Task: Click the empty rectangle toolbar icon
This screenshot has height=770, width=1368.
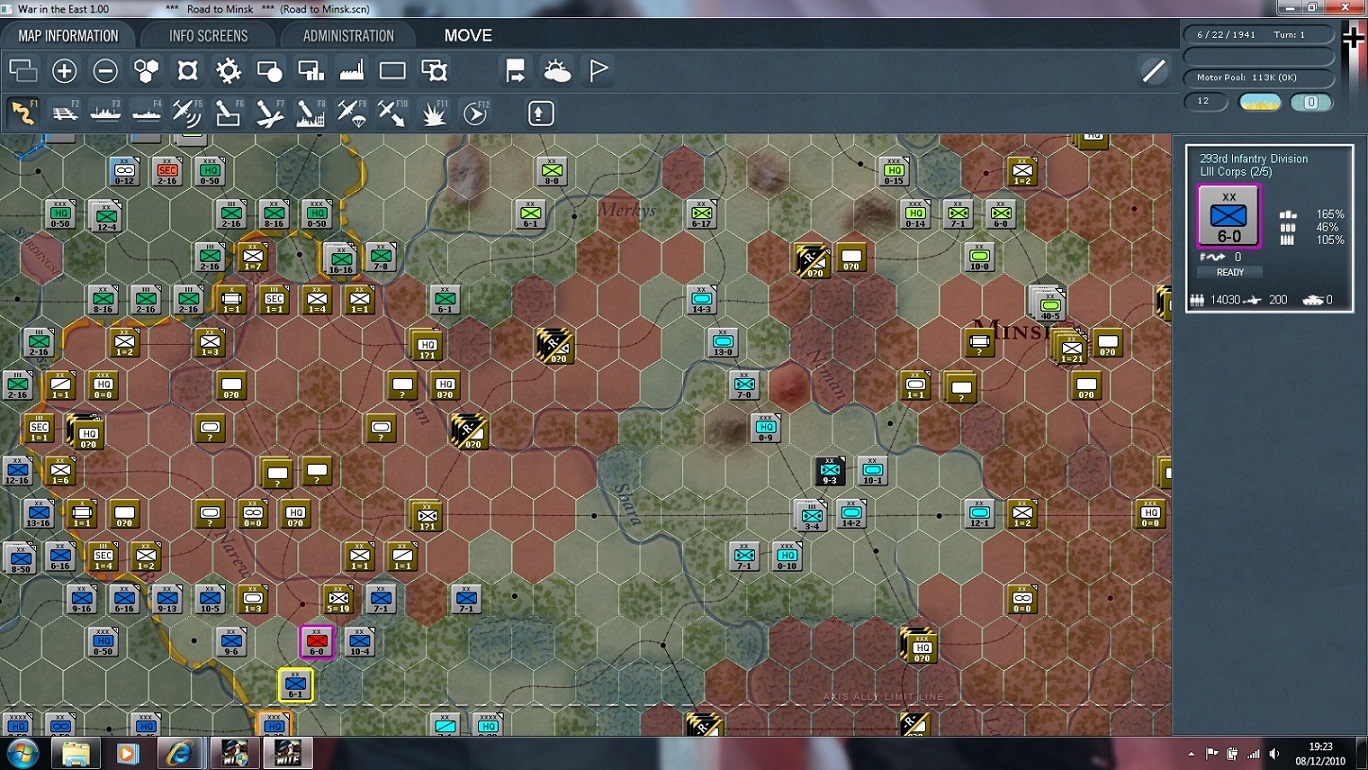Action: pos(392,71)
